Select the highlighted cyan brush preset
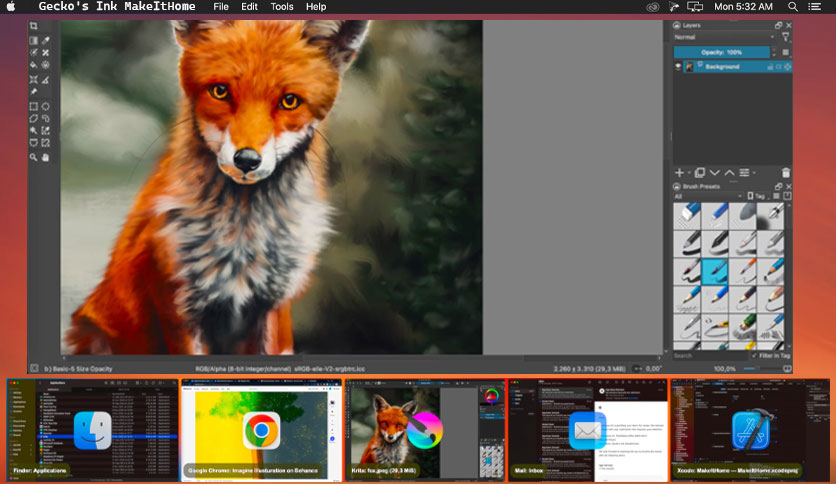Image resolution: width=836 pixels, height=484 pixels. 715,271
